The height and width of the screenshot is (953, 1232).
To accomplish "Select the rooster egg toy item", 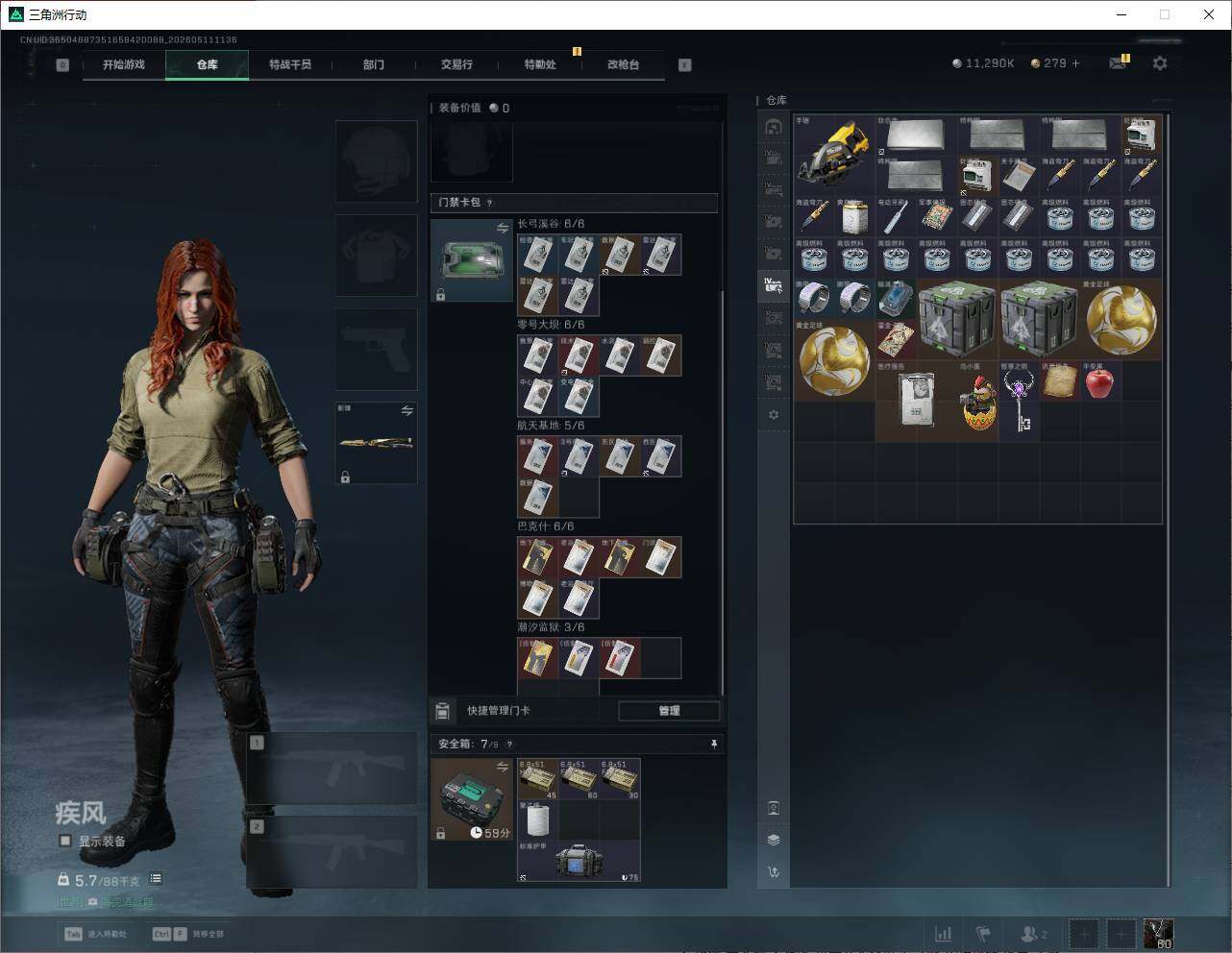I will tap(978, 402).
